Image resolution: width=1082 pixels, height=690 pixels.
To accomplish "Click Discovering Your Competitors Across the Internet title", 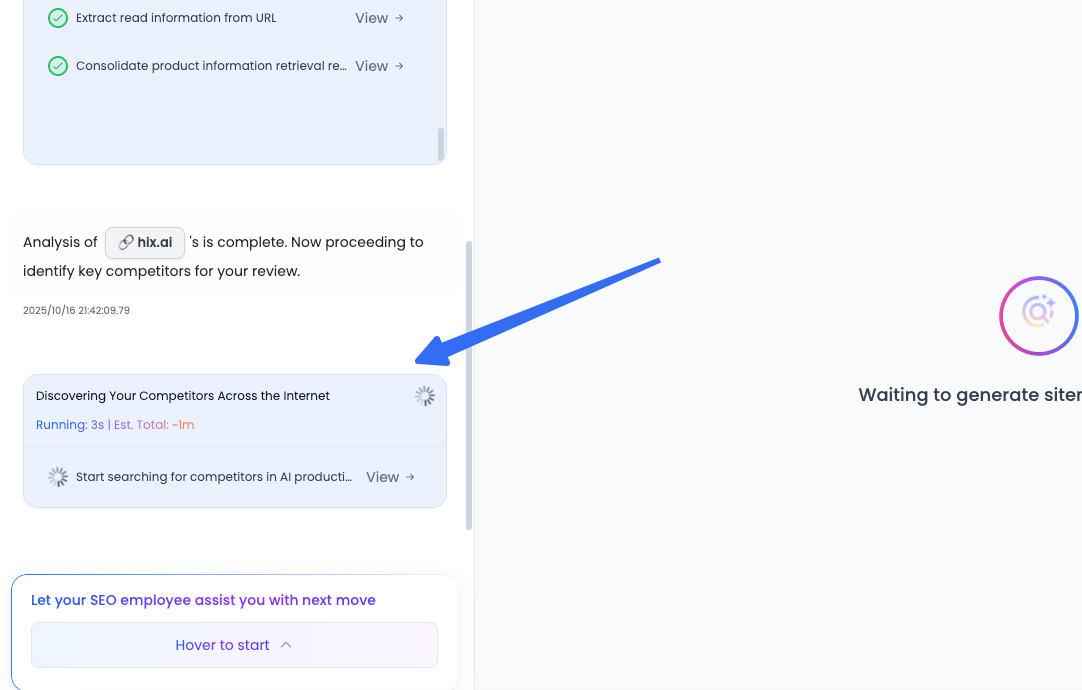I will point(183,396).
